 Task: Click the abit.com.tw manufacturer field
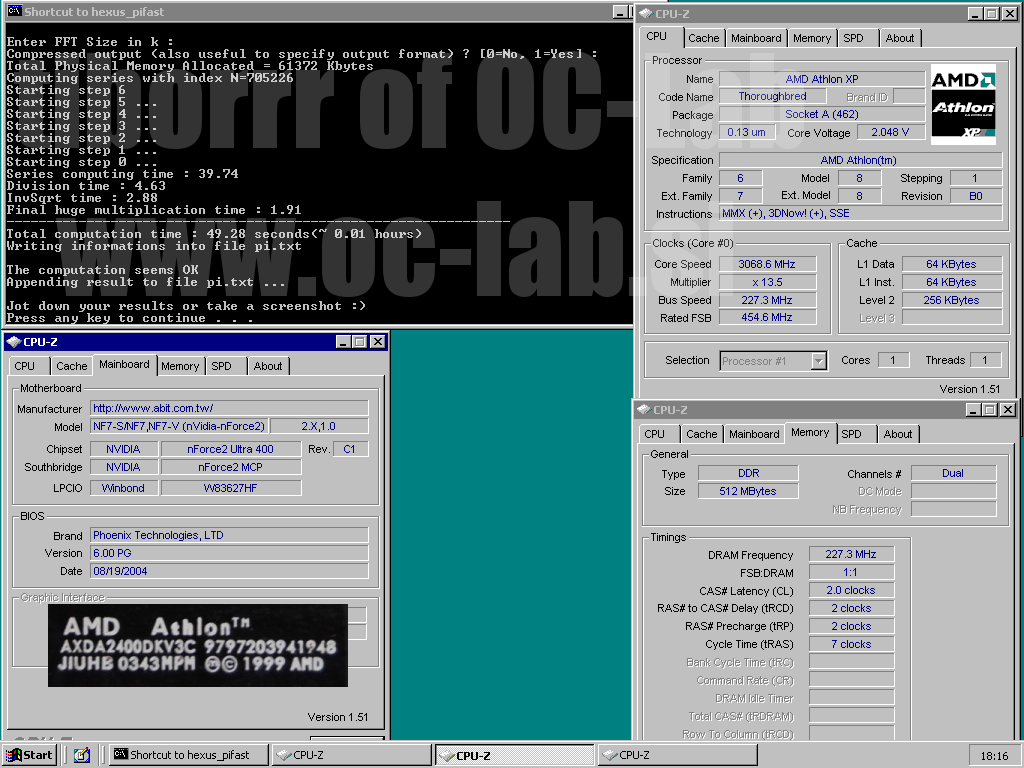pos(229,408)
